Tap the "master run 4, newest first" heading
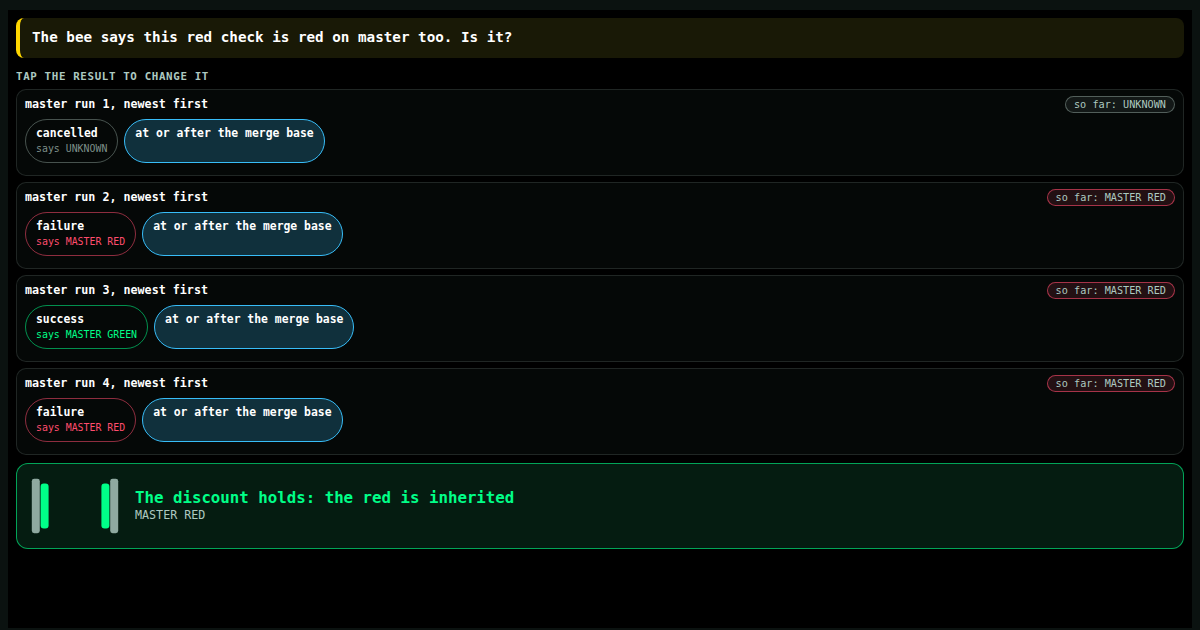The width and height of the screenshot is (1200, 630). coord(116,383)
